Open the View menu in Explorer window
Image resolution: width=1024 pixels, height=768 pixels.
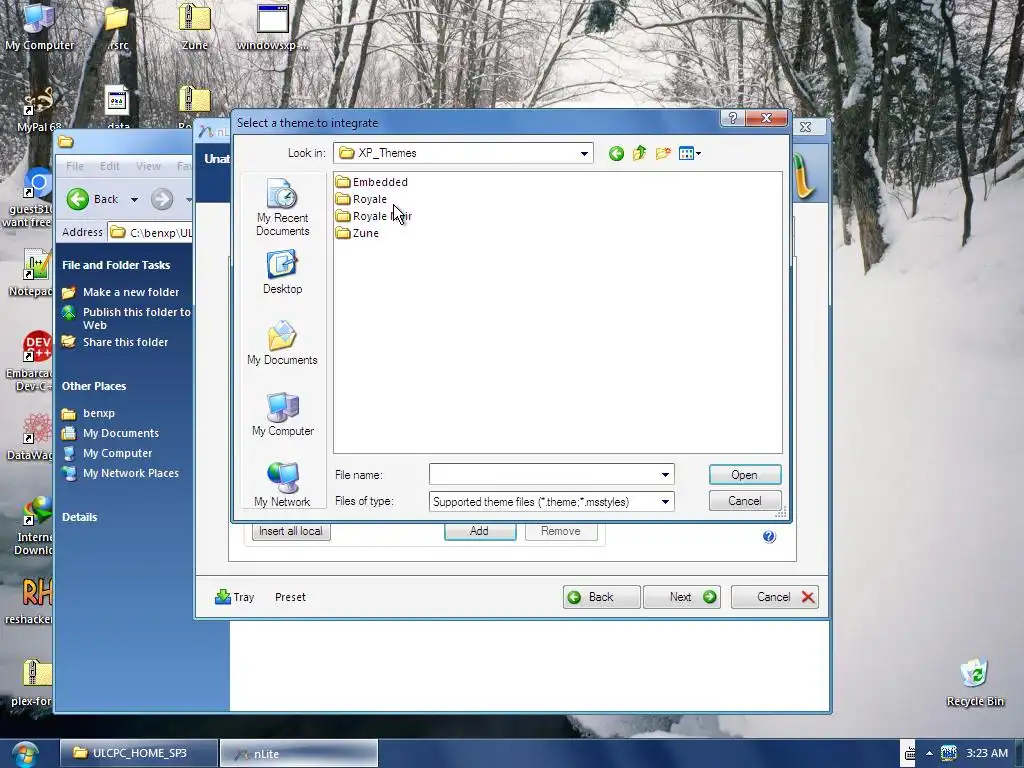[x=148, y=167]
